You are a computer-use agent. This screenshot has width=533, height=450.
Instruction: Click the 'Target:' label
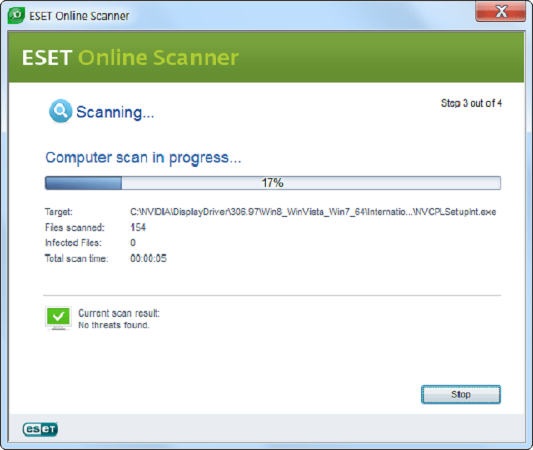click(58, 212)
